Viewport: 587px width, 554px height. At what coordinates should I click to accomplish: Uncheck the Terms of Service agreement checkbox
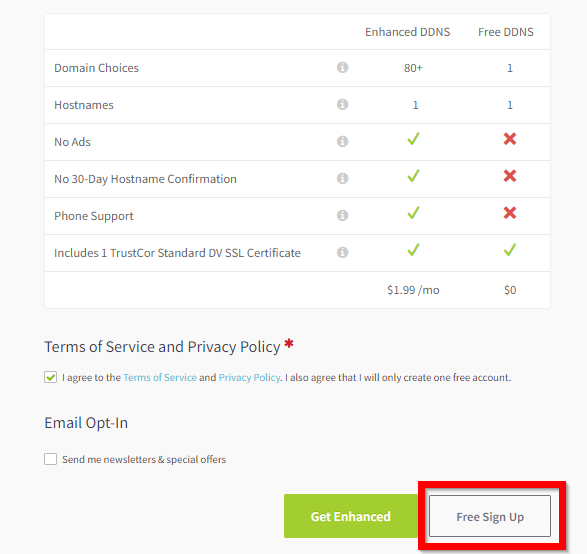(x=51, y=377)
